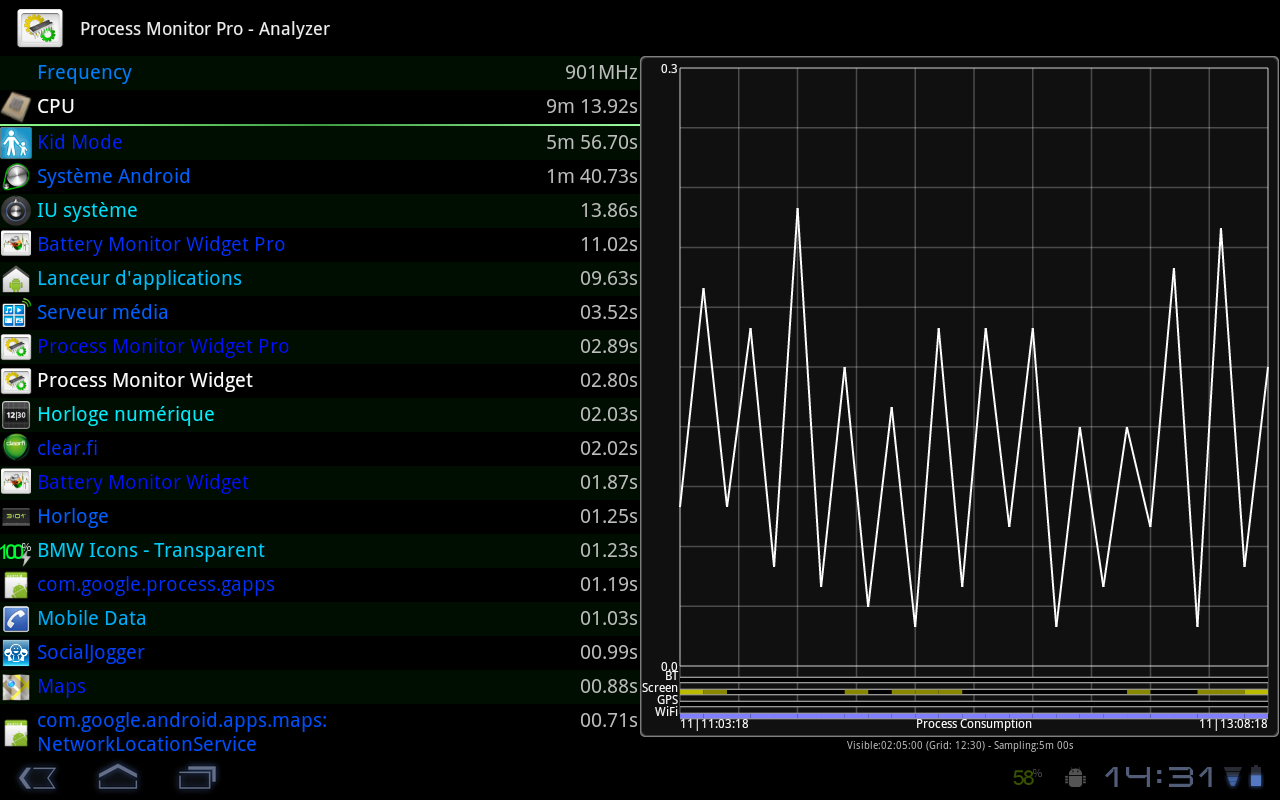Tap the 11|11:03:18 start timestamp
This screenshot has width=1280, height=800.
pos(715,724)
